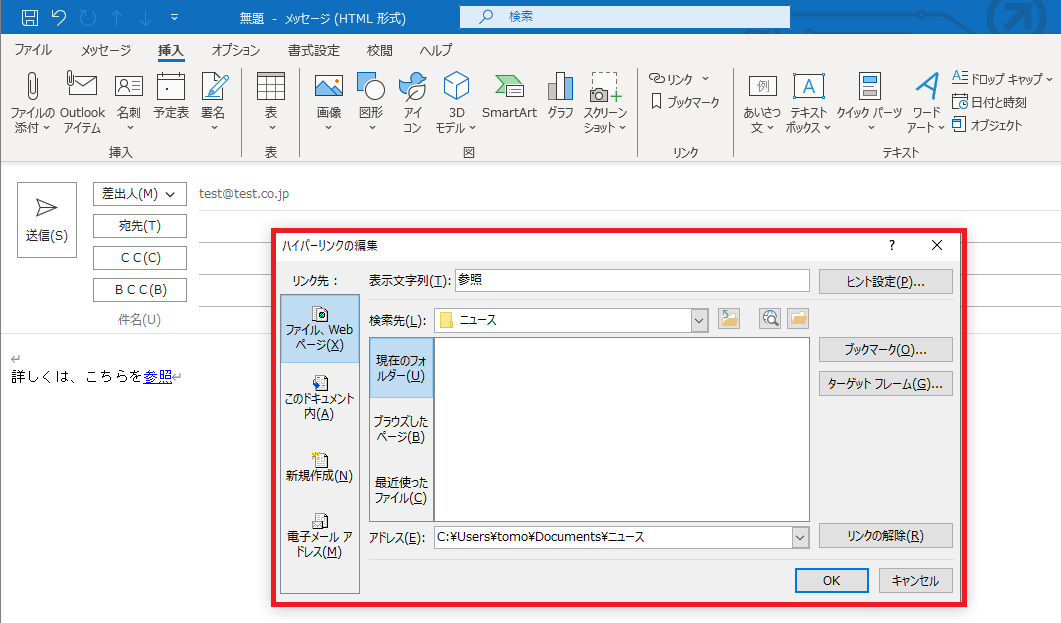Image resolution: width=1061 pixels, height=623 pixels.
Task: Click the up-one-folder icon in dialog
Action: [729, 319]
